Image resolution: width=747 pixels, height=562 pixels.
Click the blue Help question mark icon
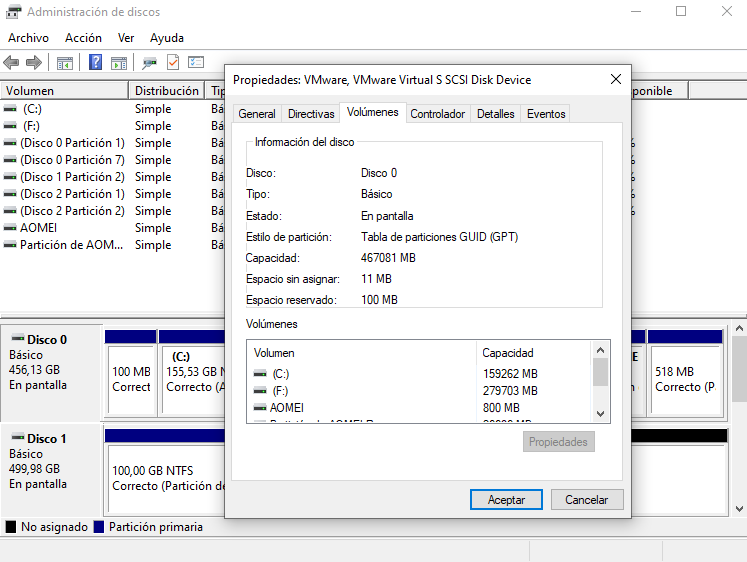click(x=95, y=62)
